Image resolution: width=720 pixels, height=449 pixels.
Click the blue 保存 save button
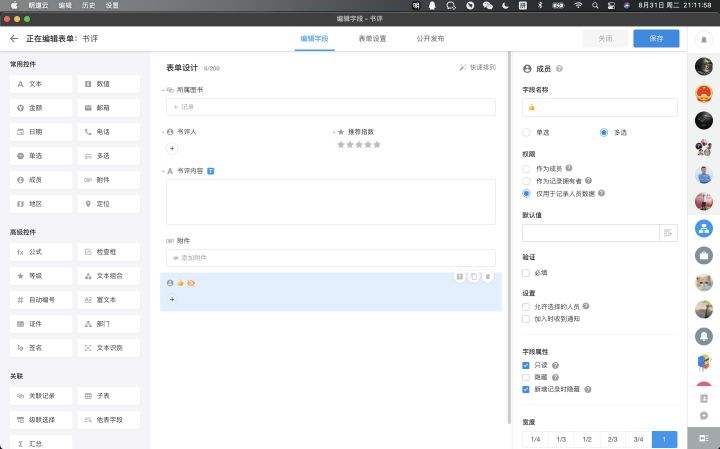656,39
